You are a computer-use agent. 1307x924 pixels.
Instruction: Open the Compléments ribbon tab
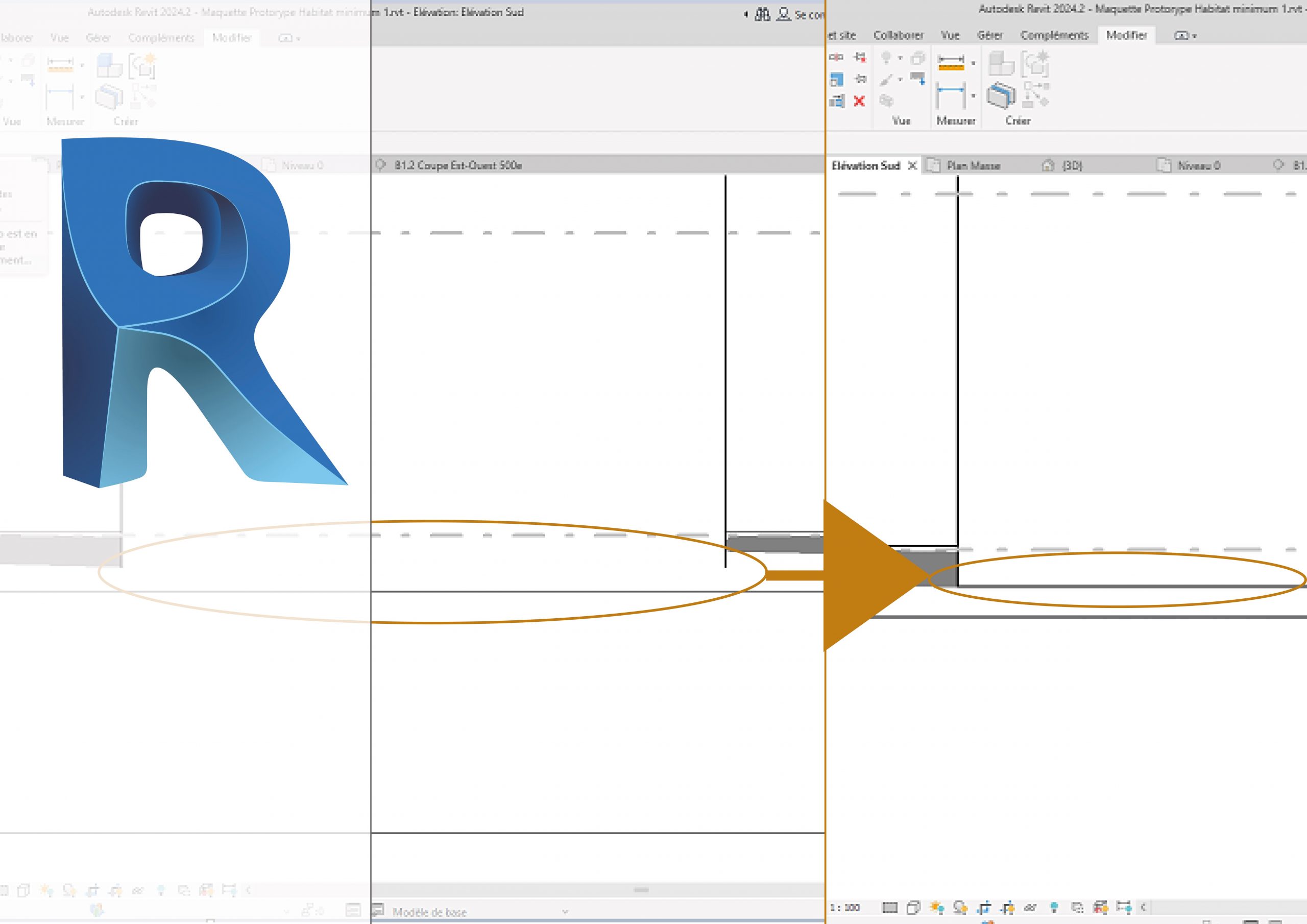pos(1054,35)
